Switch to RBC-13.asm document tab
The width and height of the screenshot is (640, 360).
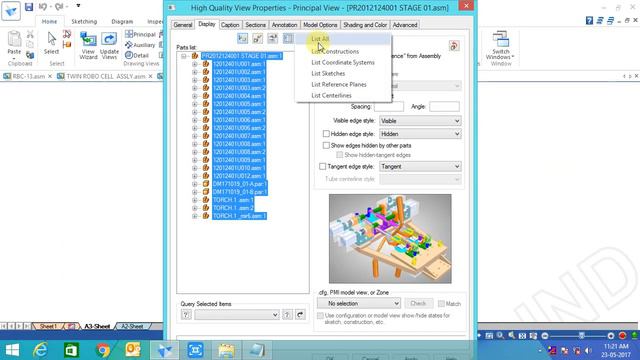point(28,76)
